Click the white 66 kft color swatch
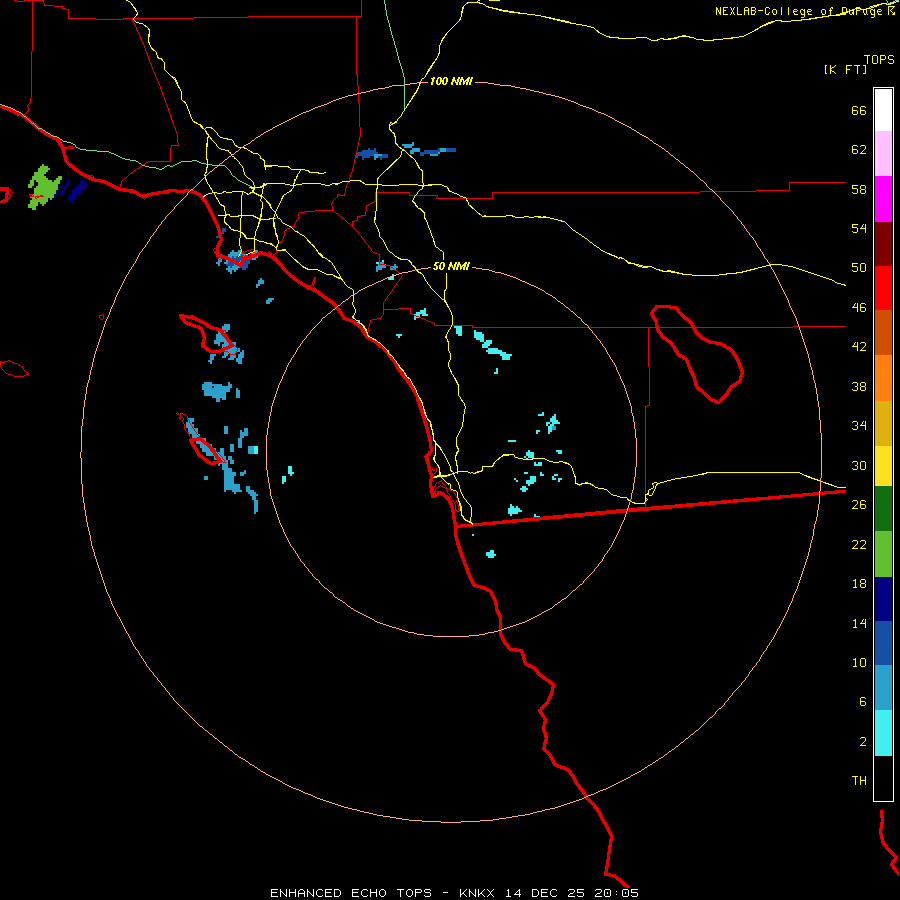This screenshot has height=900, width=900. coord(883,110)
